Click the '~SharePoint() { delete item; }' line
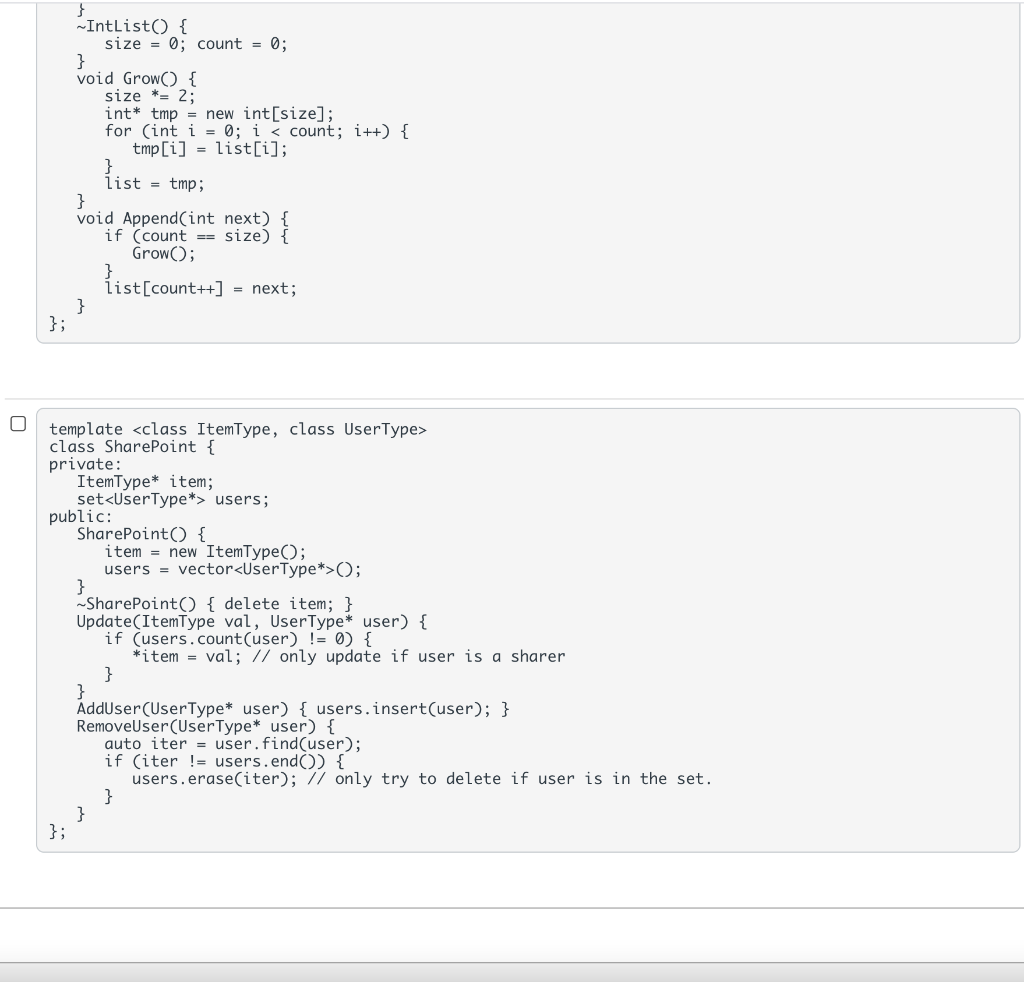 coord(215,604)
